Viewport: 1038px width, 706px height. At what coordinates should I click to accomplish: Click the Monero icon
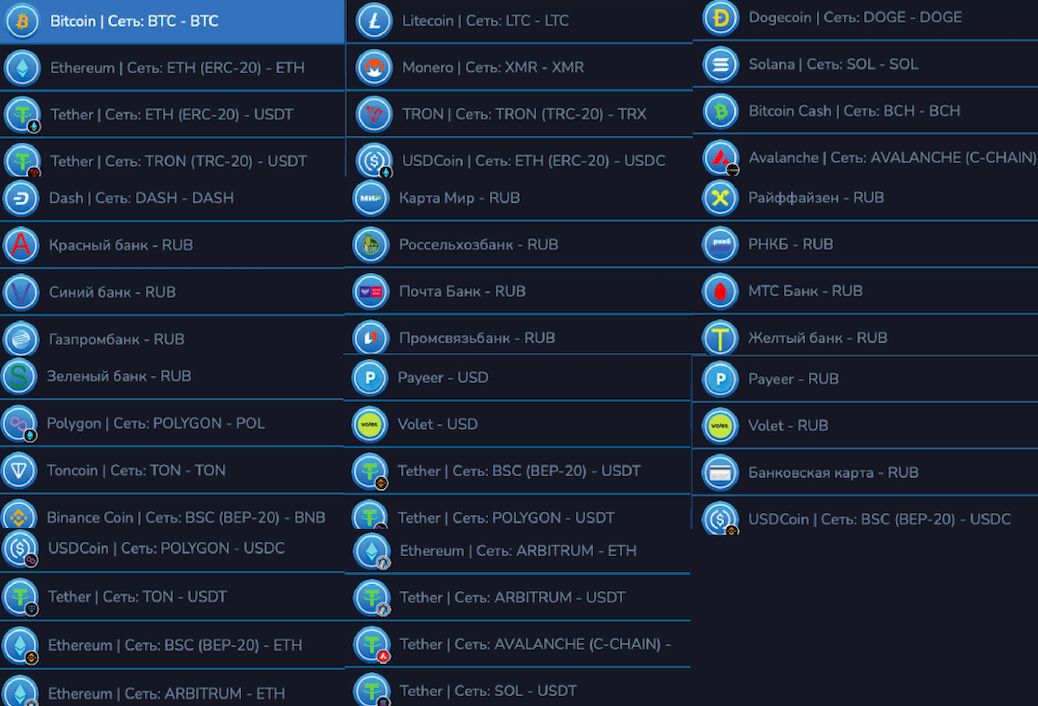point(374,68)
